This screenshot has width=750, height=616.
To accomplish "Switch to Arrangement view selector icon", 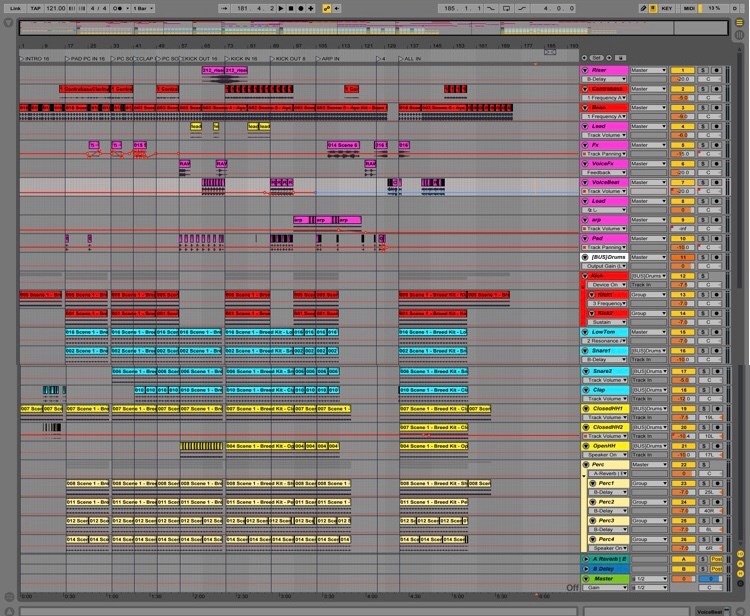I will 739,22.
